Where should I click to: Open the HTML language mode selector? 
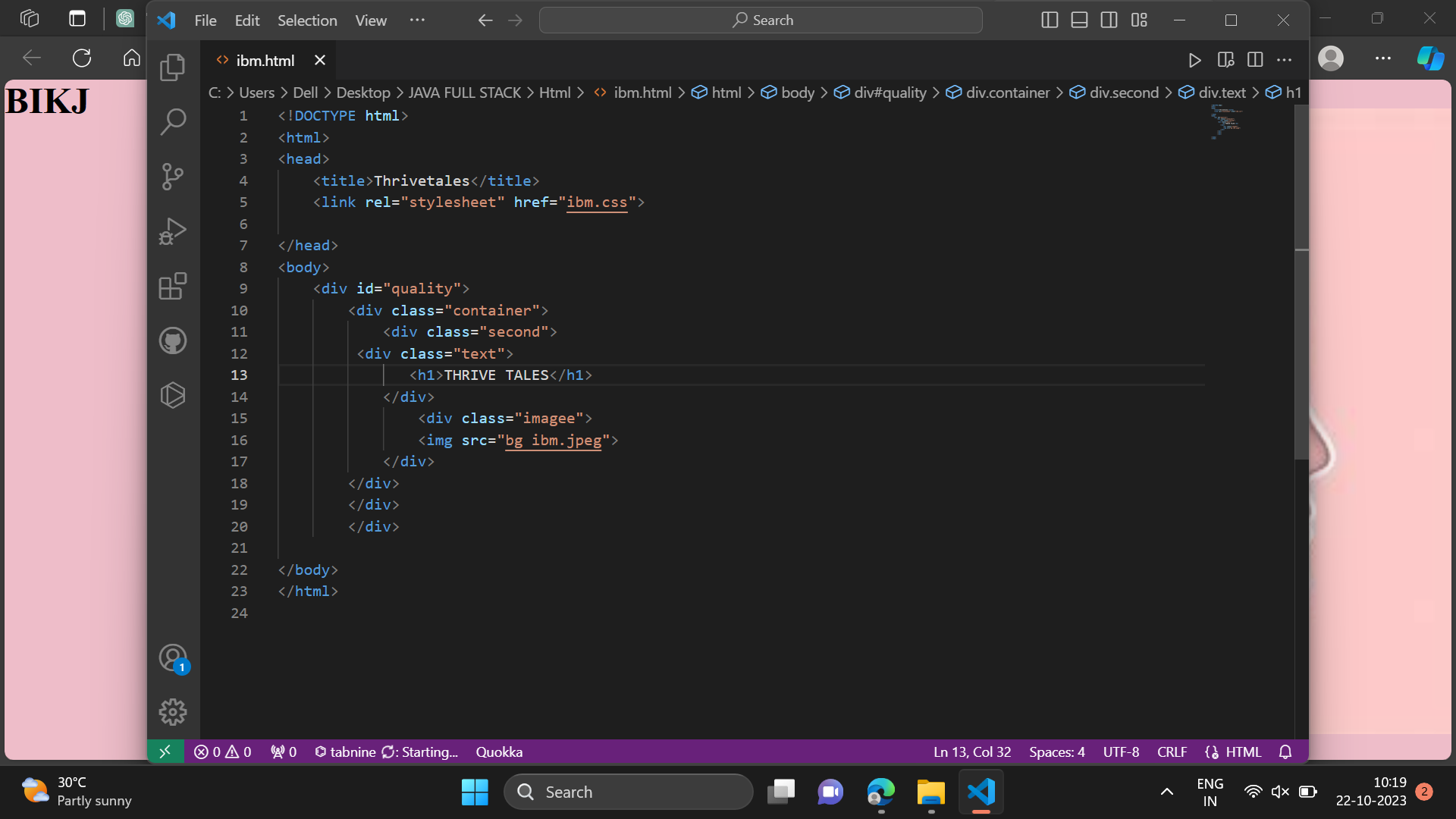[1242, 752]
